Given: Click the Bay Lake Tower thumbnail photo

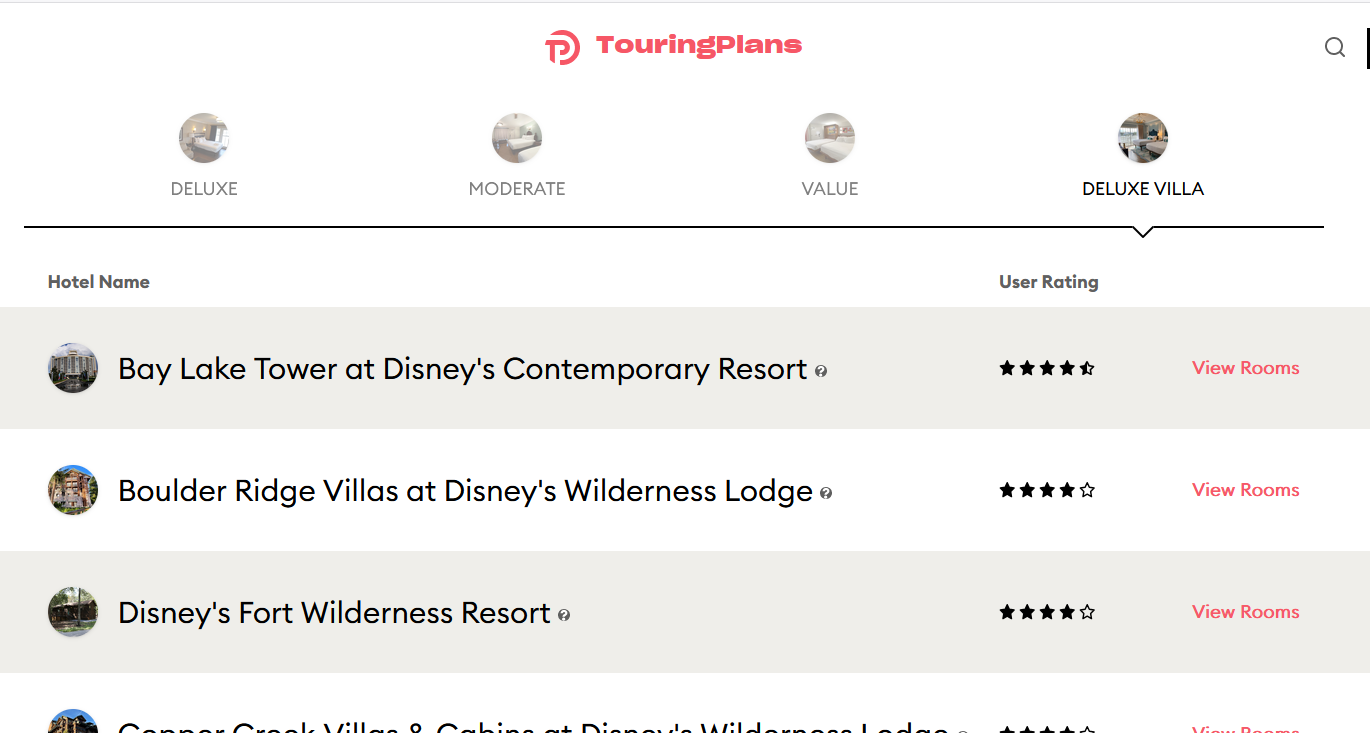Looking at the screenshot, I should tap(73, 368).
